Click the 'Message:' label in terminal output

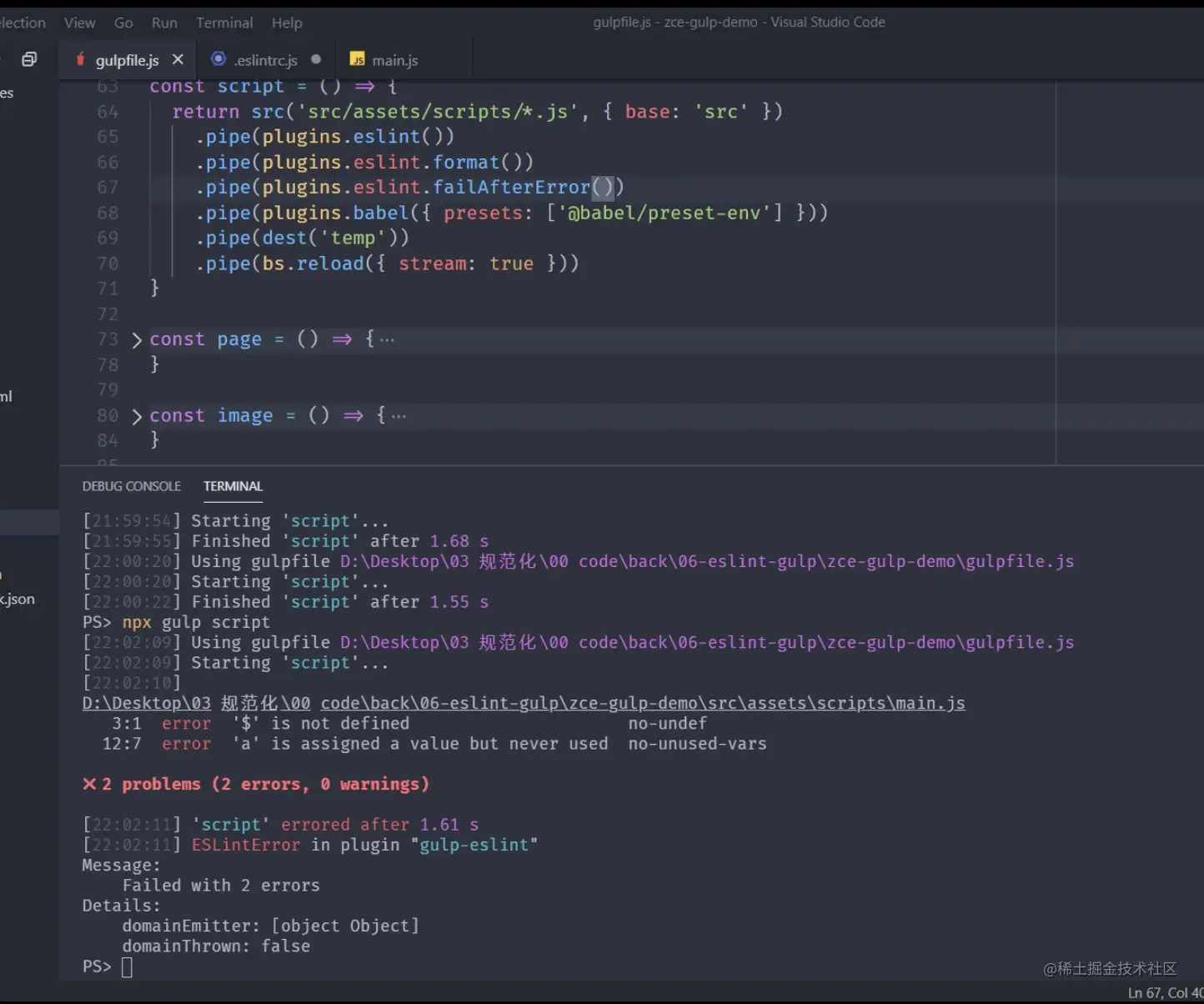click(121, 866)
